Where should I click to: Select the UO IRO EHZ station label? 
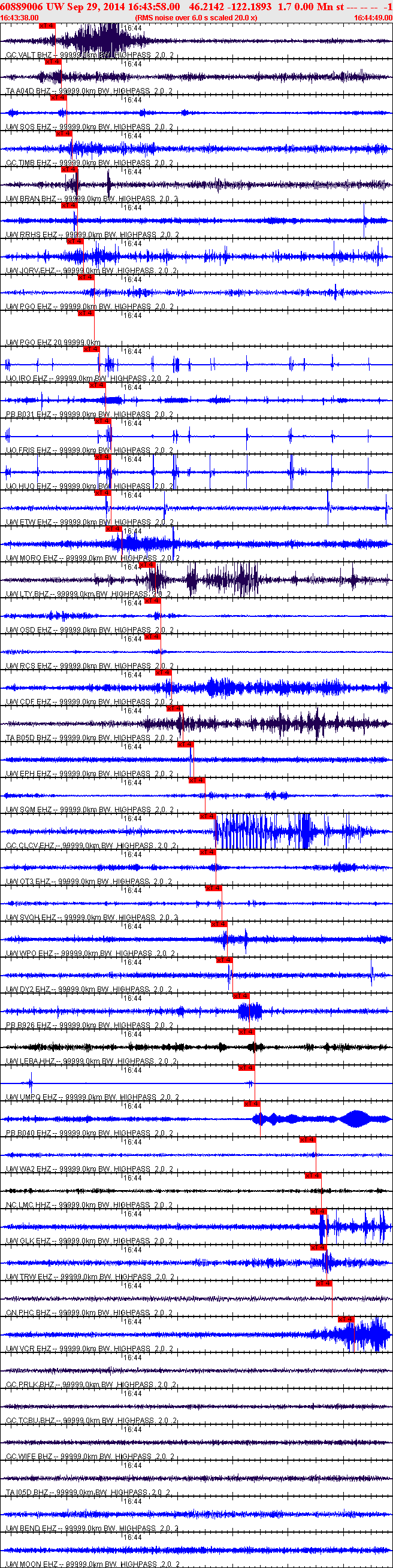point(87,379)
